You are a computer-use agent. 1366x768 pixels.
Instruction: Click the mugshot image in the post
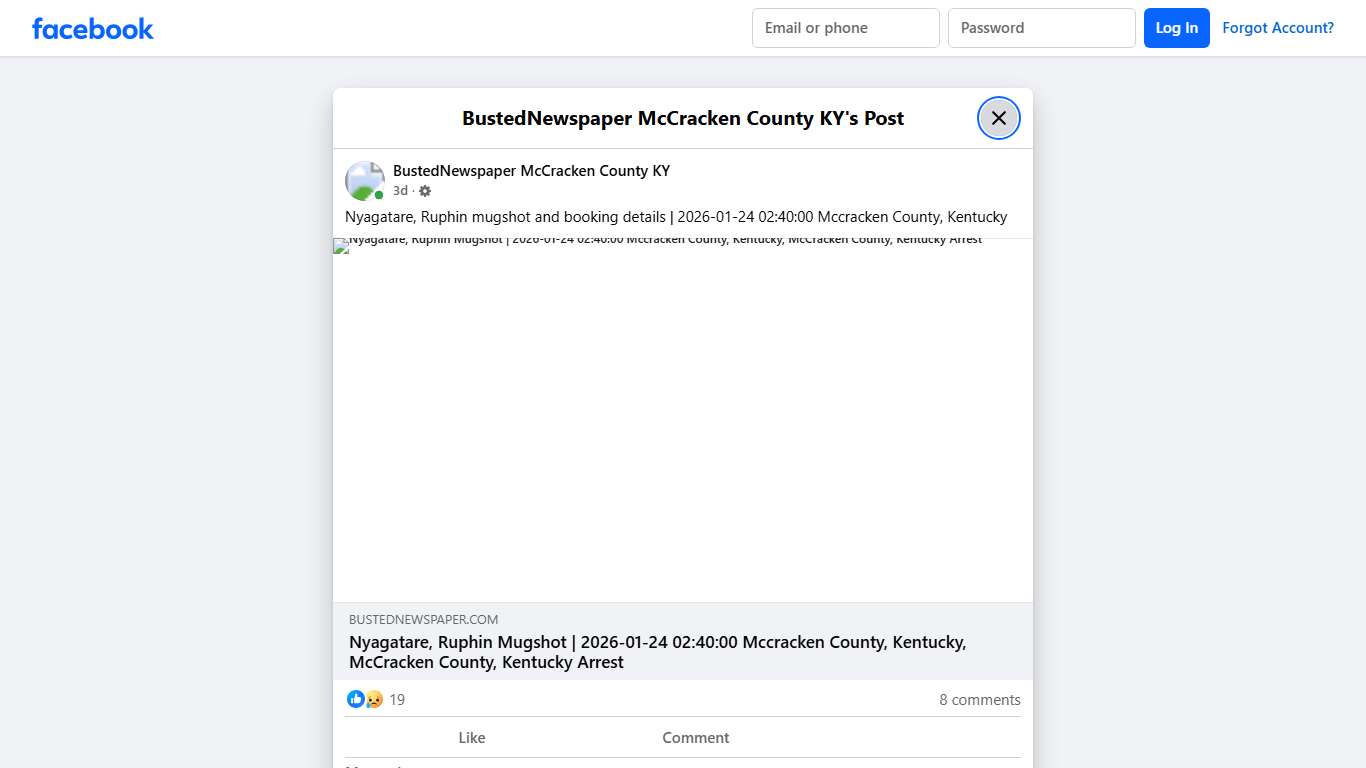[x=683, y=420]
